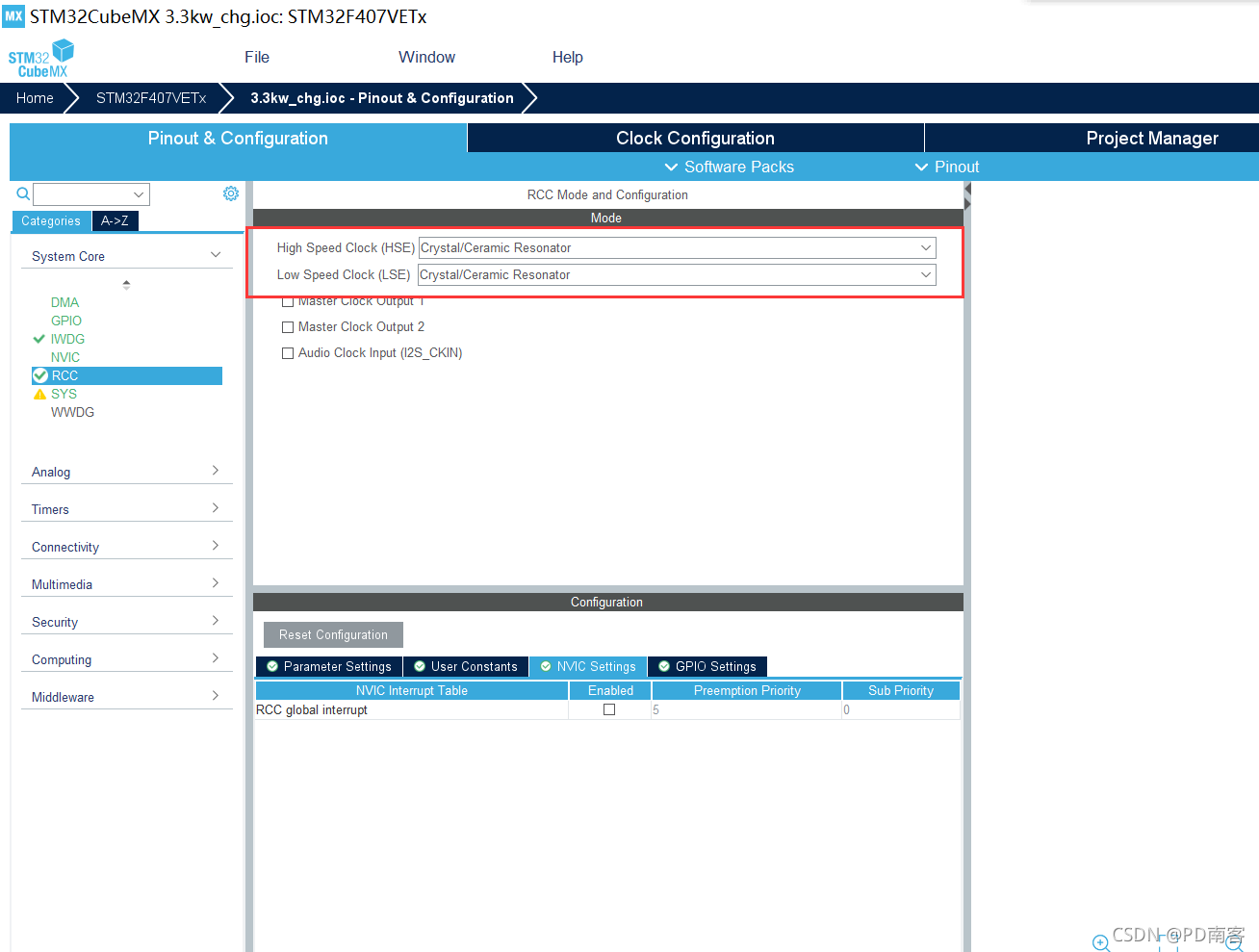This screenshot has height=952, width=1259.
Task: Click the Sub Priority column header
Action: (901, 690)
